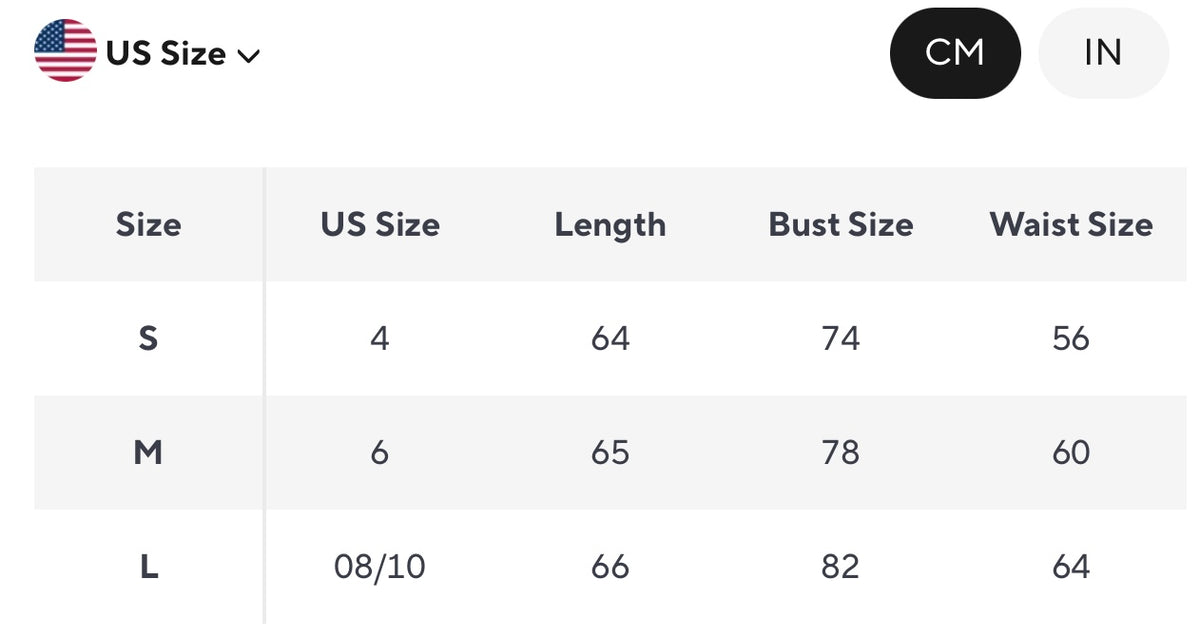
Task: Click US size 08/10 cell
Action: click(x=379, y=567)
